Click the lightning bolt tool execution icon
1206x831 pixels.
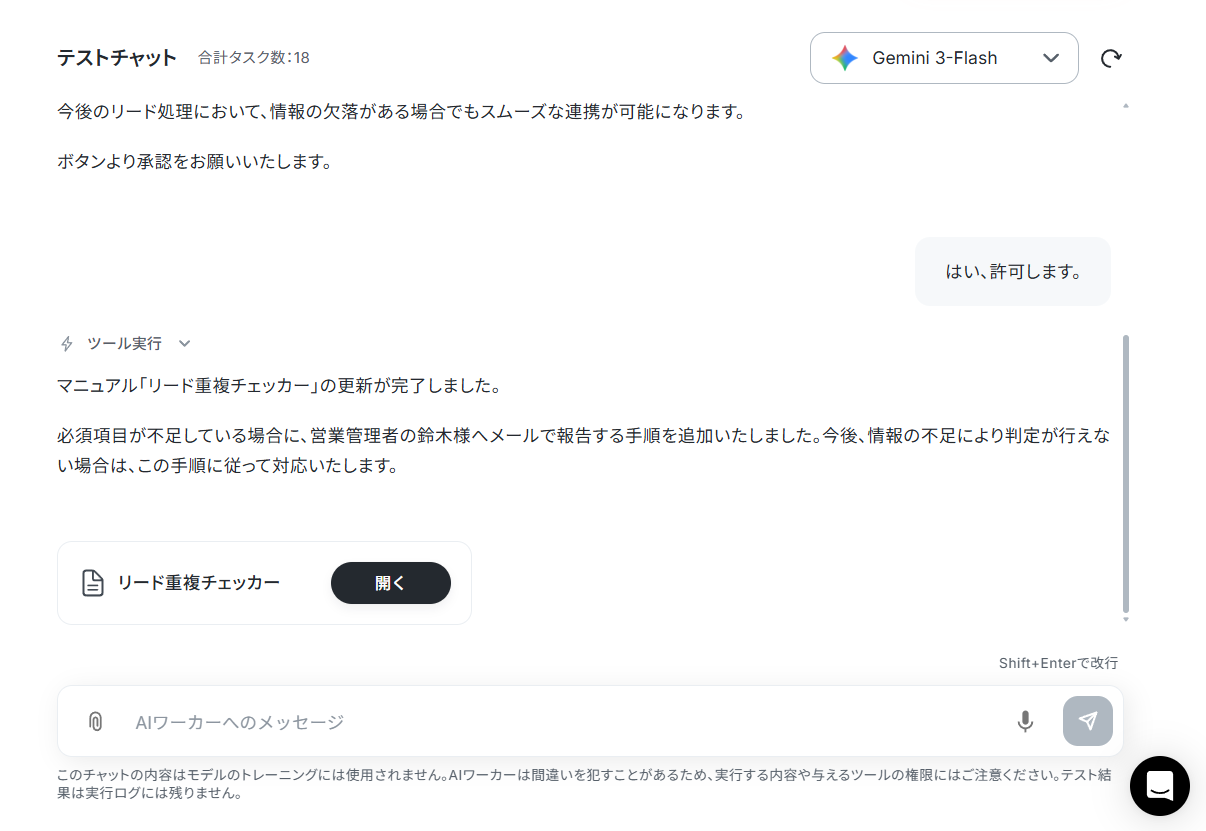click(67, 344)
